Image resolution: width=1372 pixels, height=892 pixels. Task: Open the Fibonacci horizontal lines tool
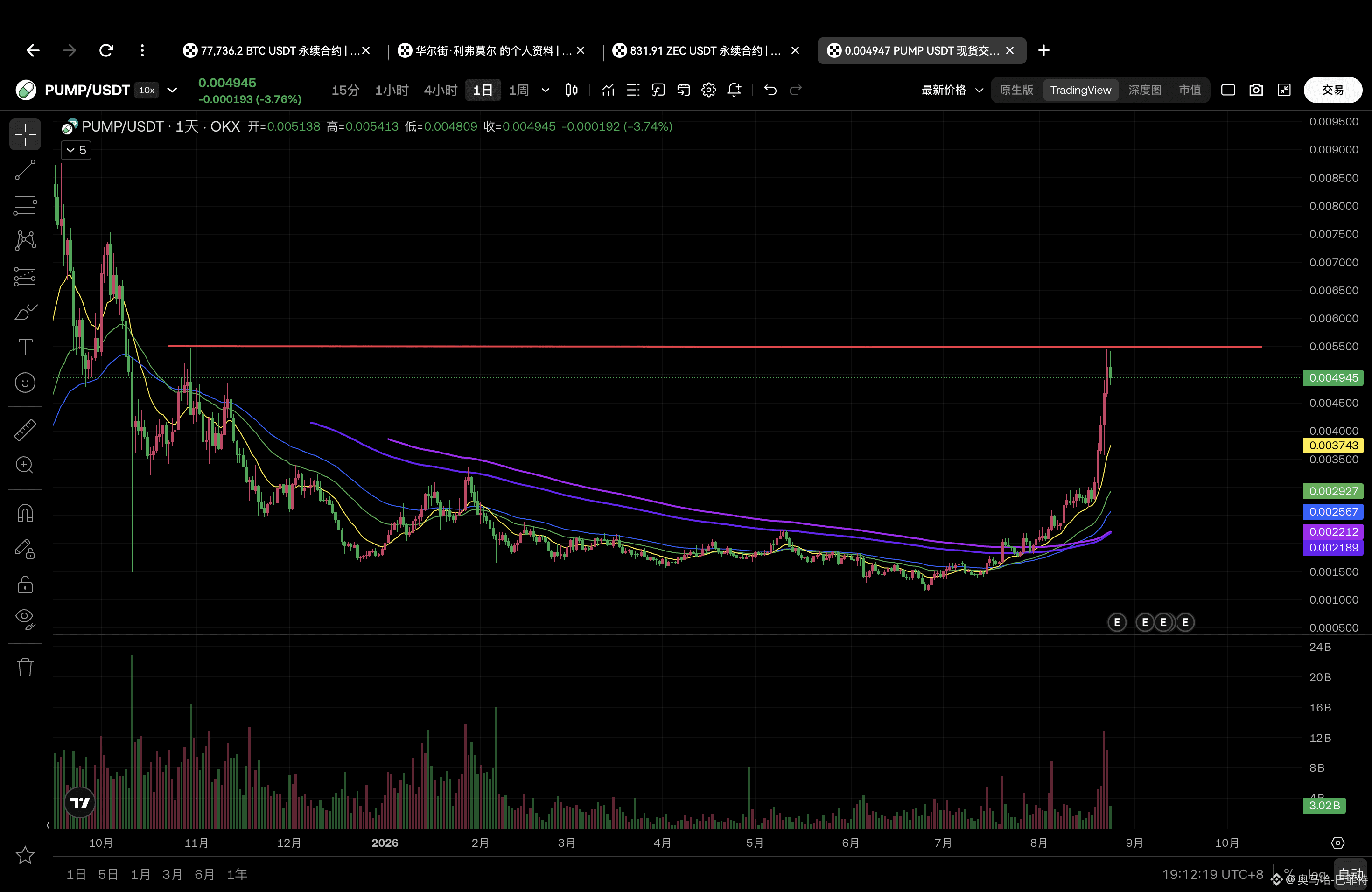coord(25,205)
